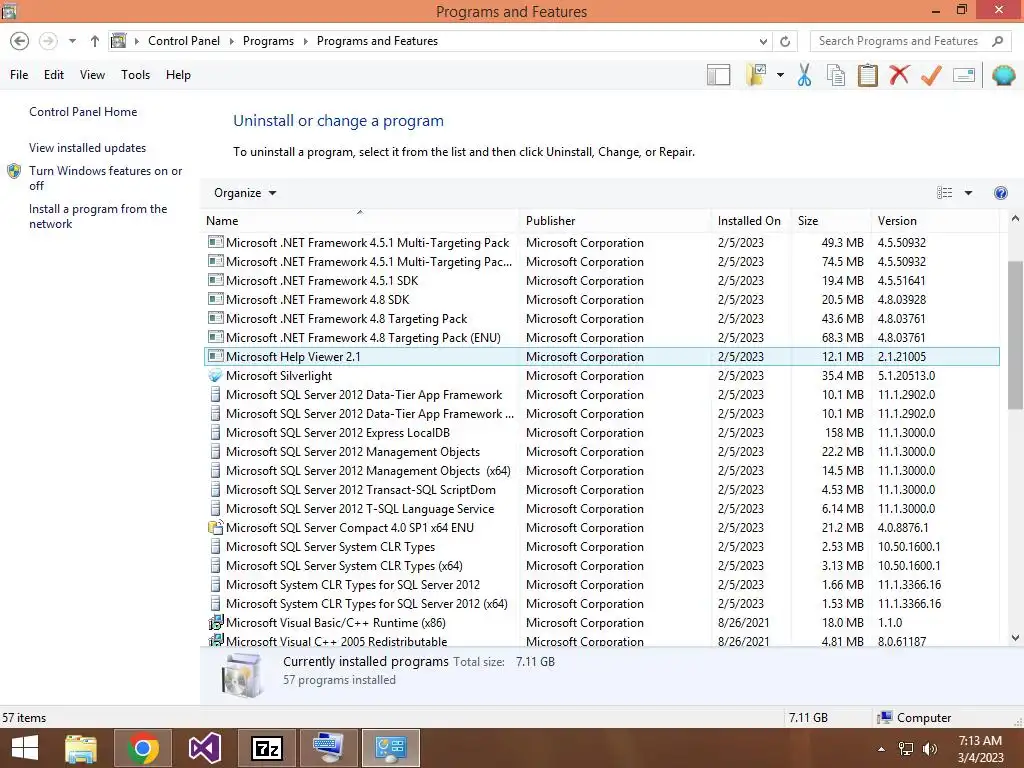Click the folder options toolbar icon
The width and height of the screenshot is (1024, 768).
(x=756, y=75)
